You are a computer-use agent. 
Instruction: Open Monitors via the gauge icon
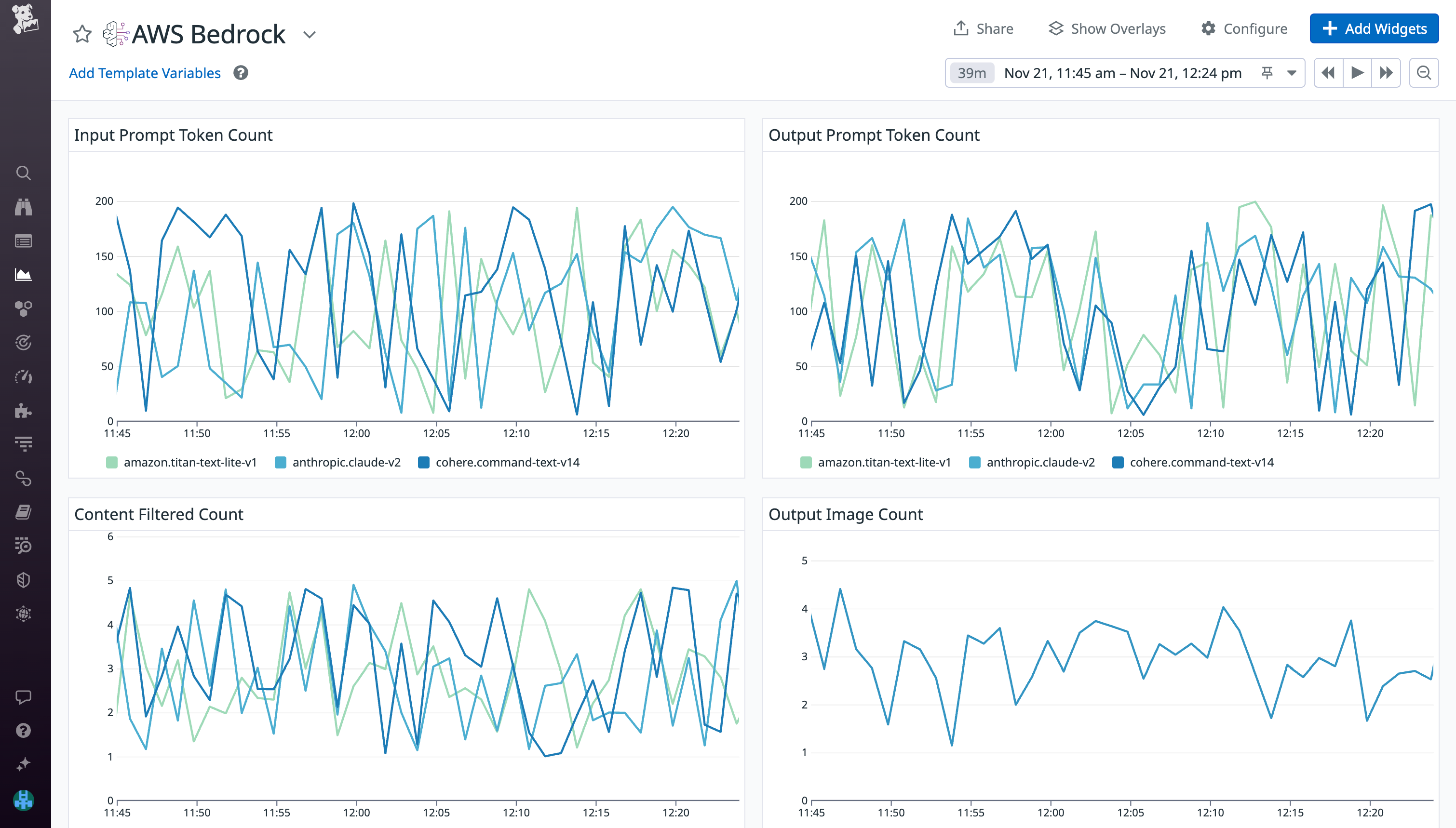(23, 376)
